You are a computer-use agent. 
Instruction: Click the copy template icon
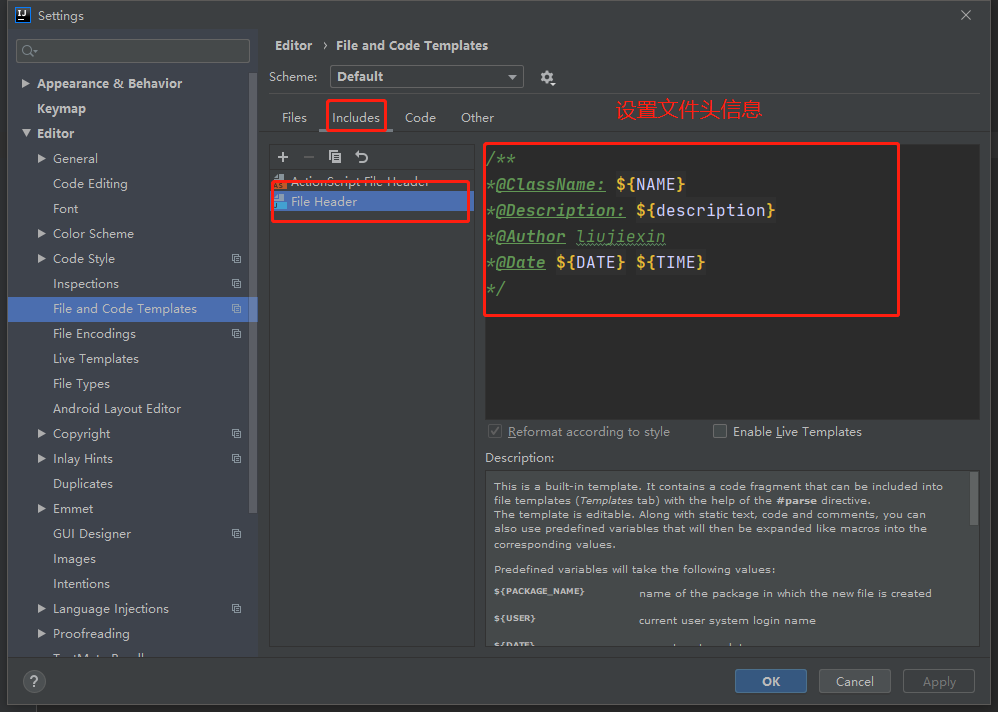[335, 157]
